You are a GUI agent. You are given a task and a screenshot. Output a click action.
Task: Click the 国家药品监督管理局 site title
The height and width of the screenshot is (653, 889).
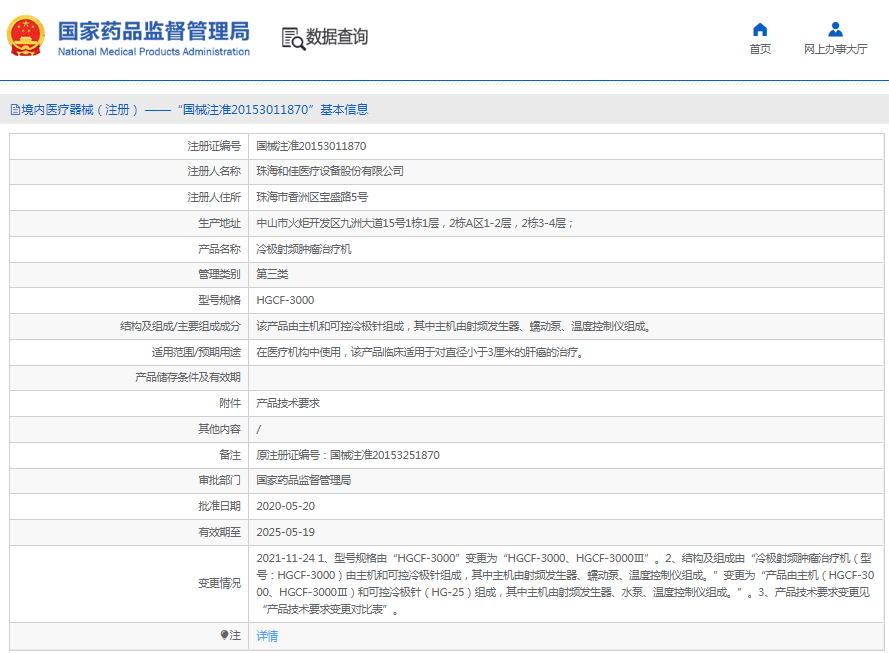pos(153,30)
